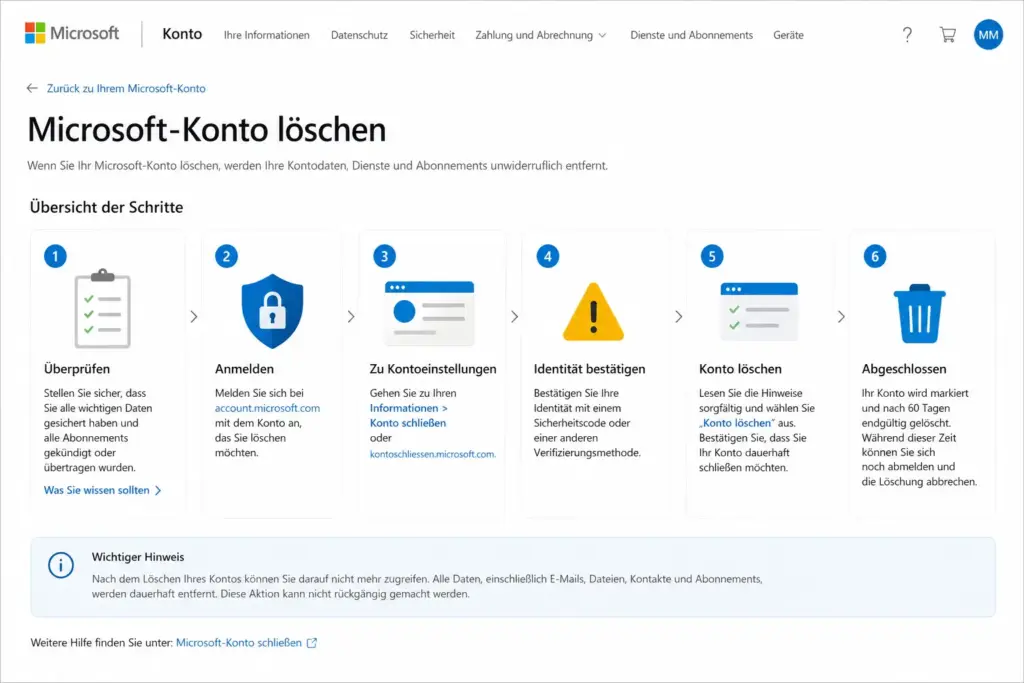This screenshot has width=1024, height=683.
Task: Select the Konto löschen step title
Action: click(740, 369)
